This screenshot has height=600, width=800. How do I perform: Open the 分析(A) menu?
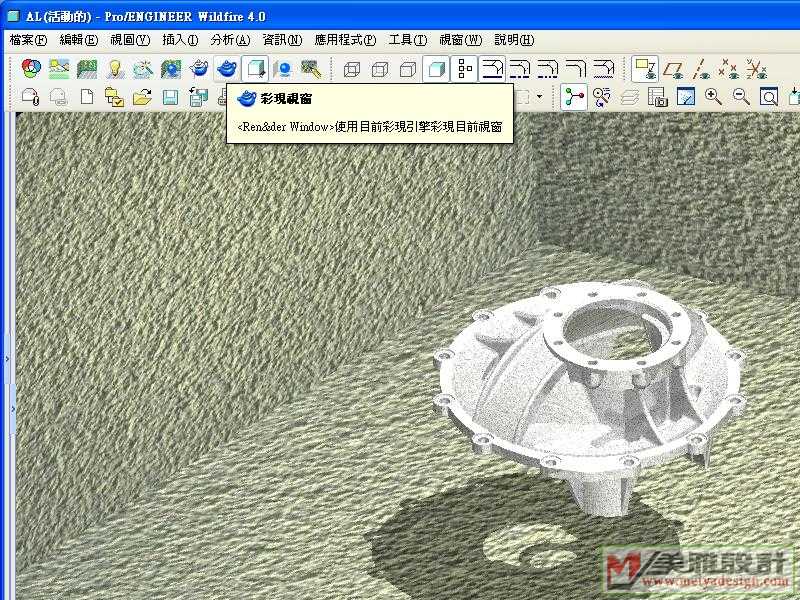point(230,40)
